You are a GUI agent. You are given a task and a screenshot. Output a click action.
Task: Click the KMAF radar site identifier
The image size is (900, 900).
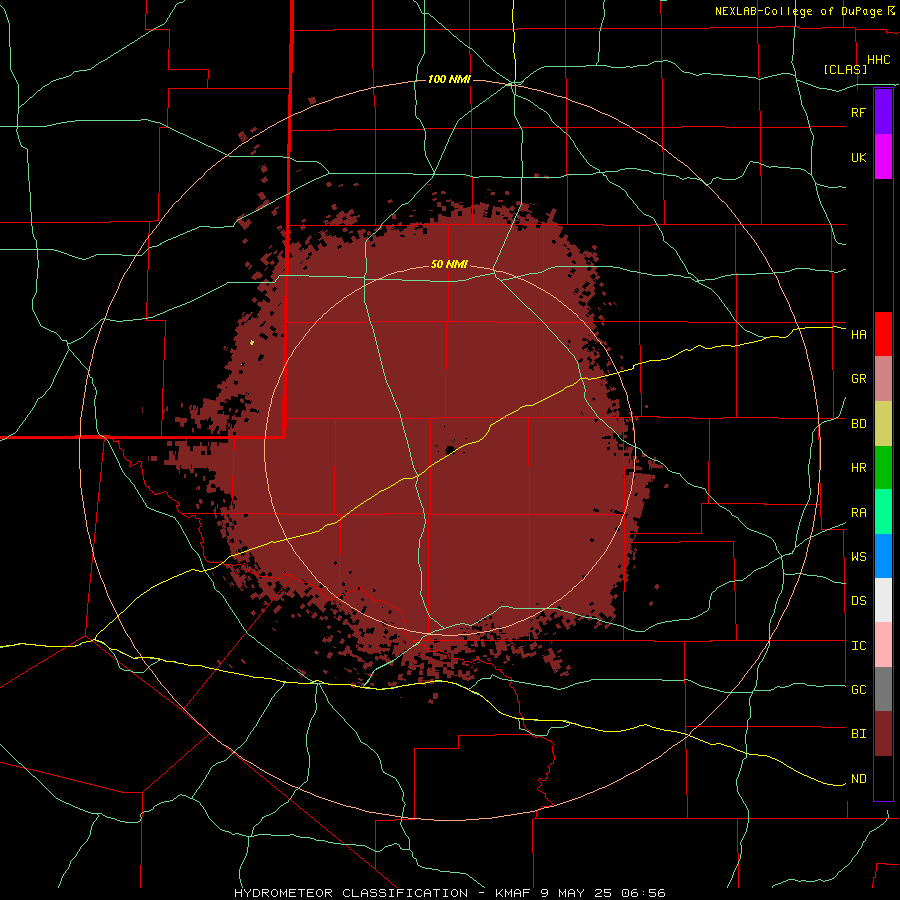tap(511, 893)
